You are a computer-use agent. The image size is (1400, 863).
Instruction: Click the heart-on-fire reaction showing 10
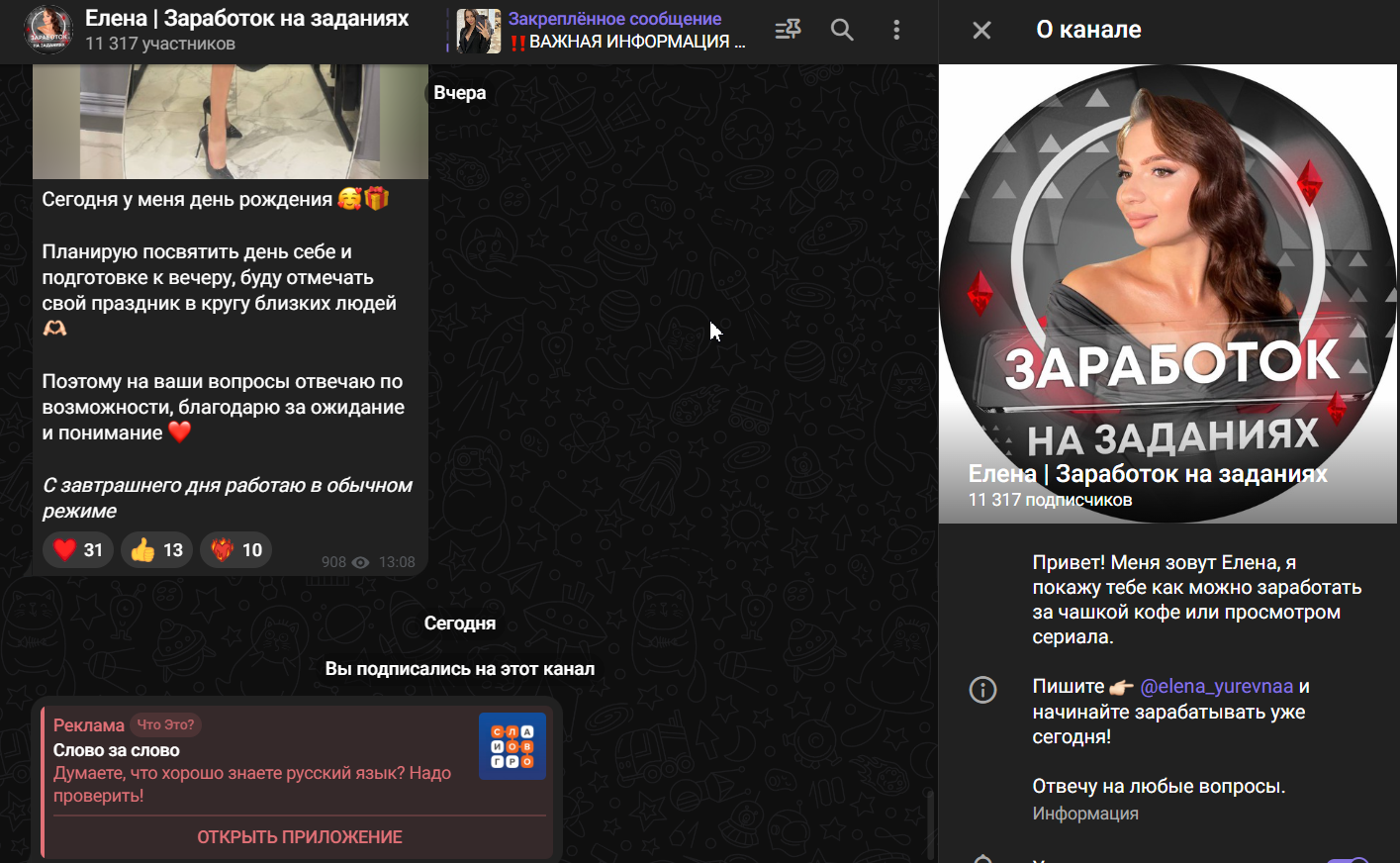[236, 550]
